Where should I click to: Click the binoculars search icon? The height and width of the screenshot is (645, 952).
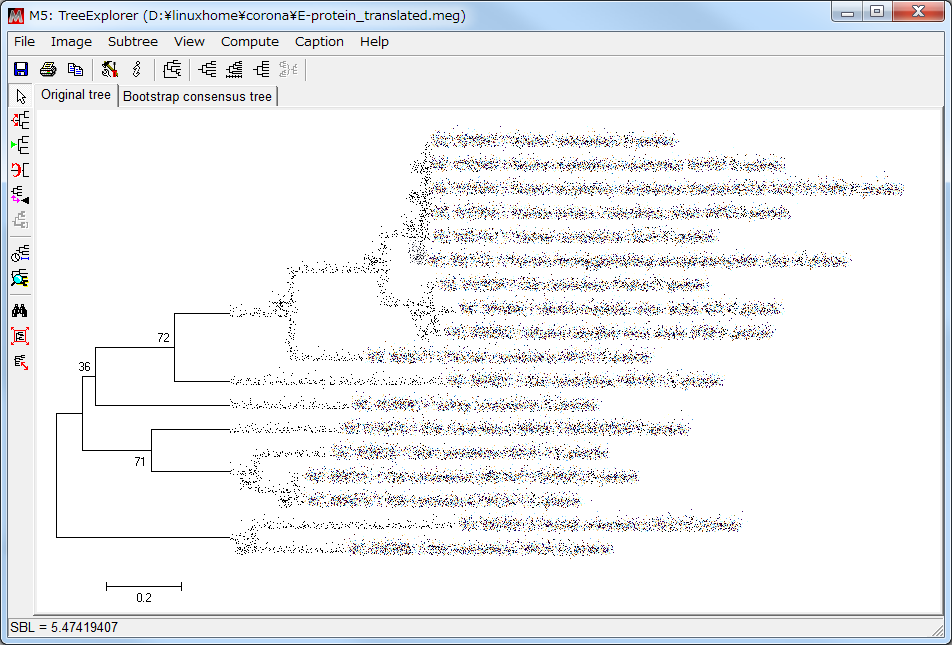click(20, 311)
